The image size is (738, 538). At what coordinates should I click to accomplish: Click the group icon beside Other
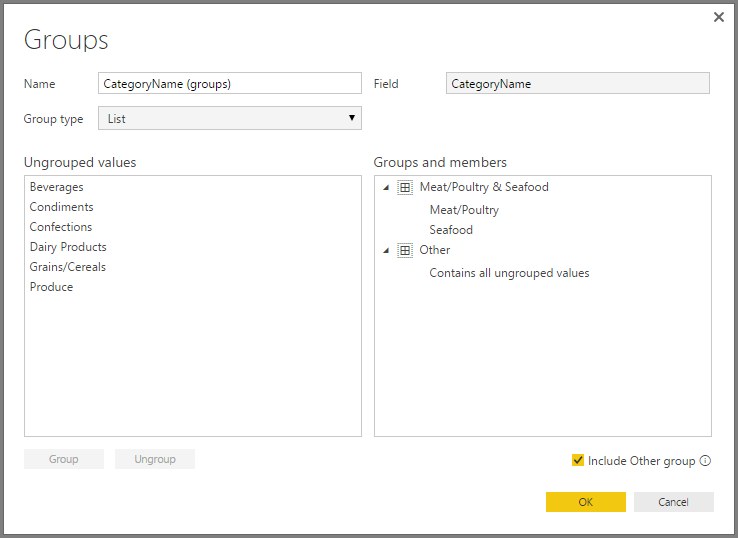(405, 250)
